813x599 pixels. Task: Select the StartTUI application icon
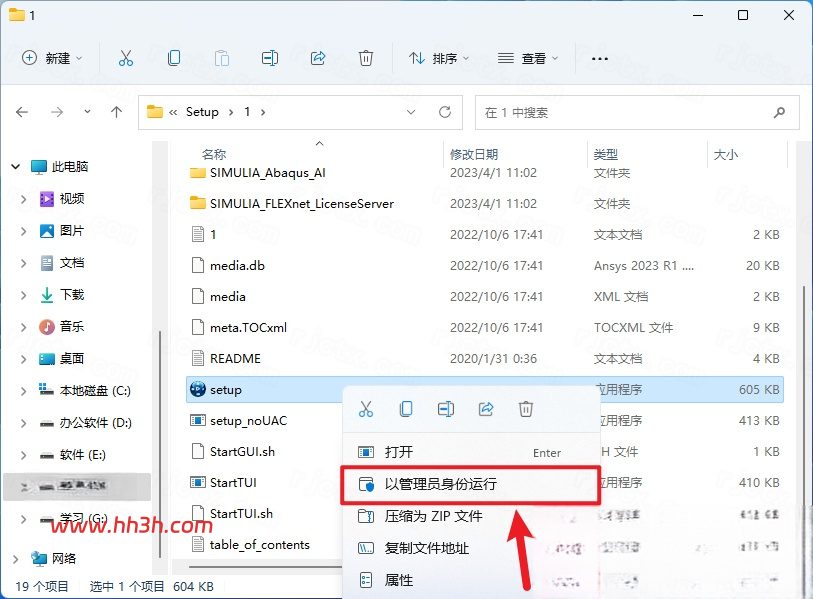pos(198,482)
